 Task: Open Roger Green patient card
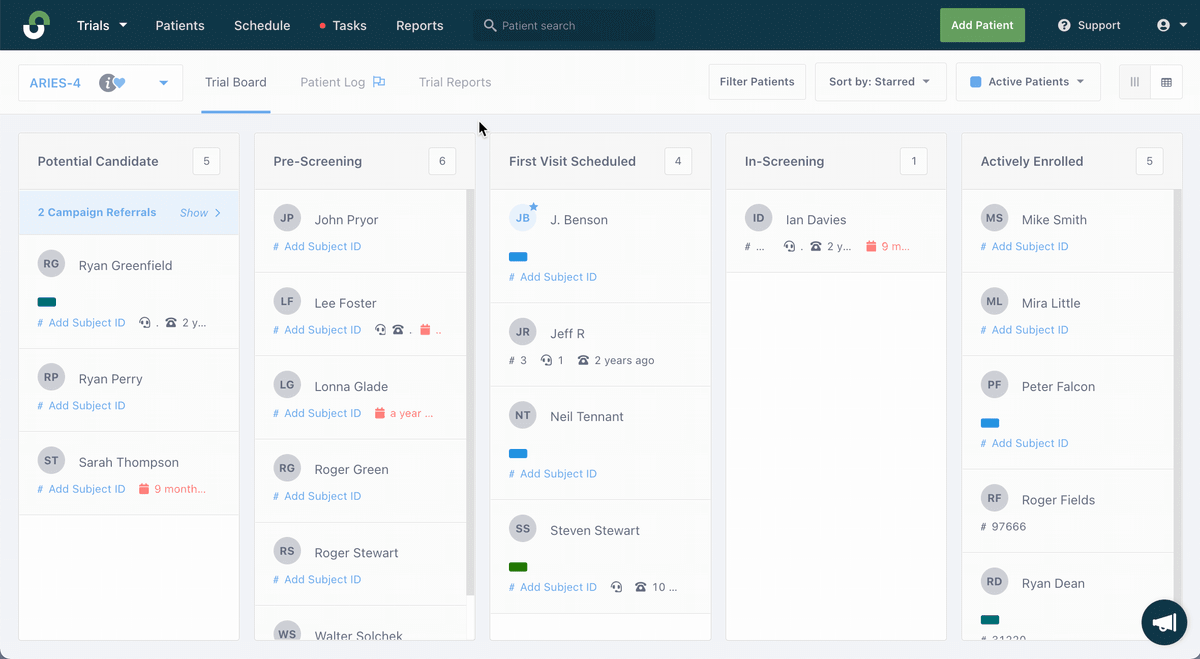click(x=360, y=481)
